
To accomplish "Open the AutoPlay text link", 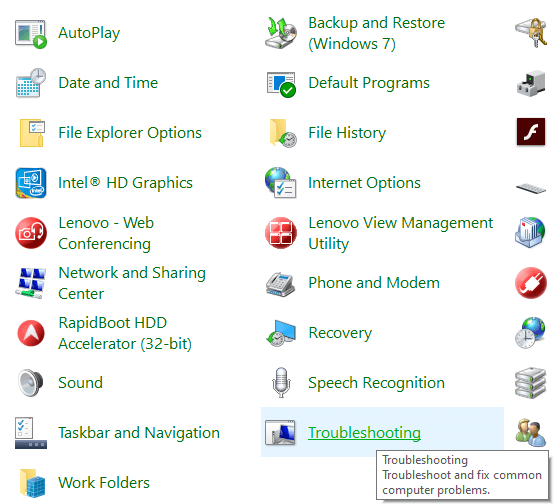I will point(89,33).
